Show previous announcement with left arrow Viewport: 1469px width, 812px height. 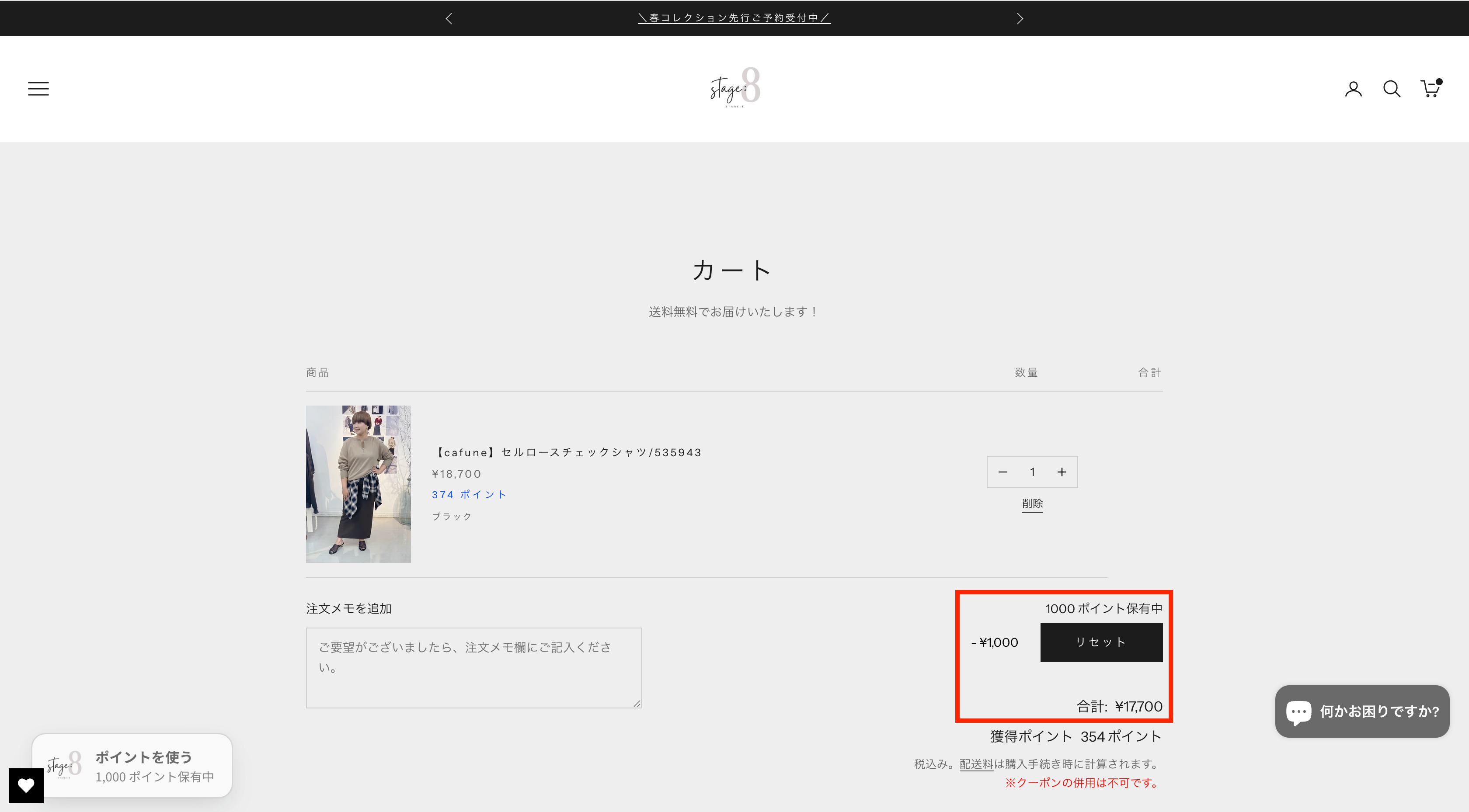(x=449, y=18)
